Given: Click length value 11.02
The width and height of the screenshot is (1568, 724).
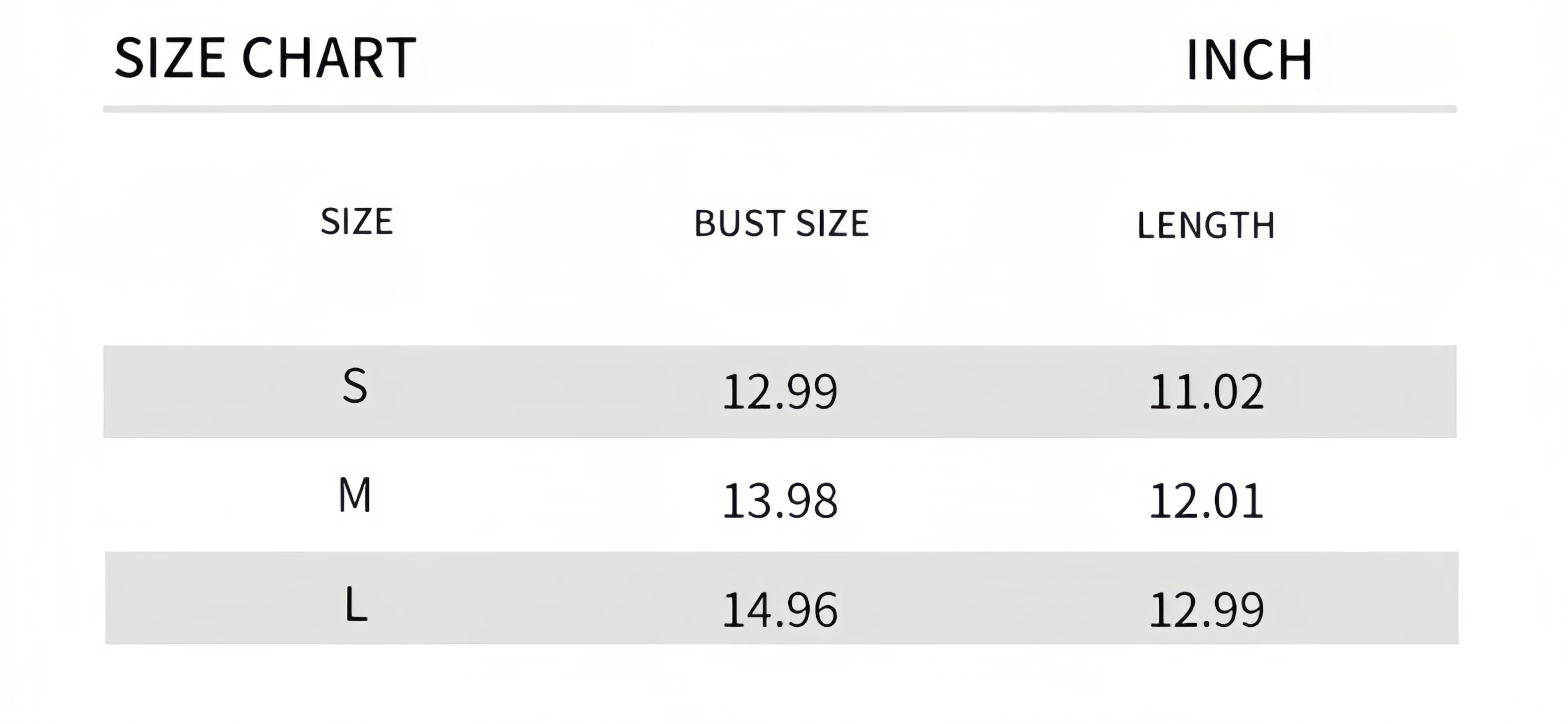Looking at the screenshot, I should pyautogui.click(x=1206, y=392).
